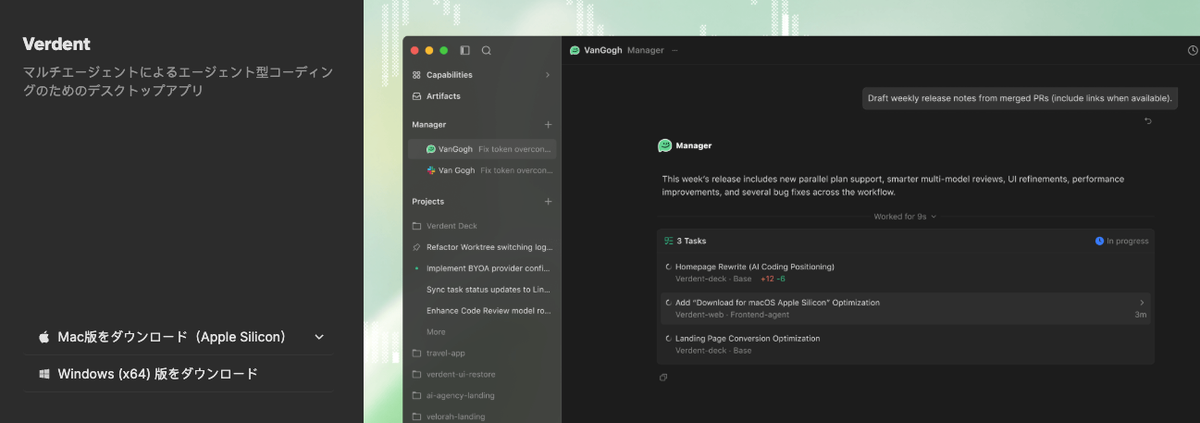Click the undo arrow below the prompt message

[1148, 121]
